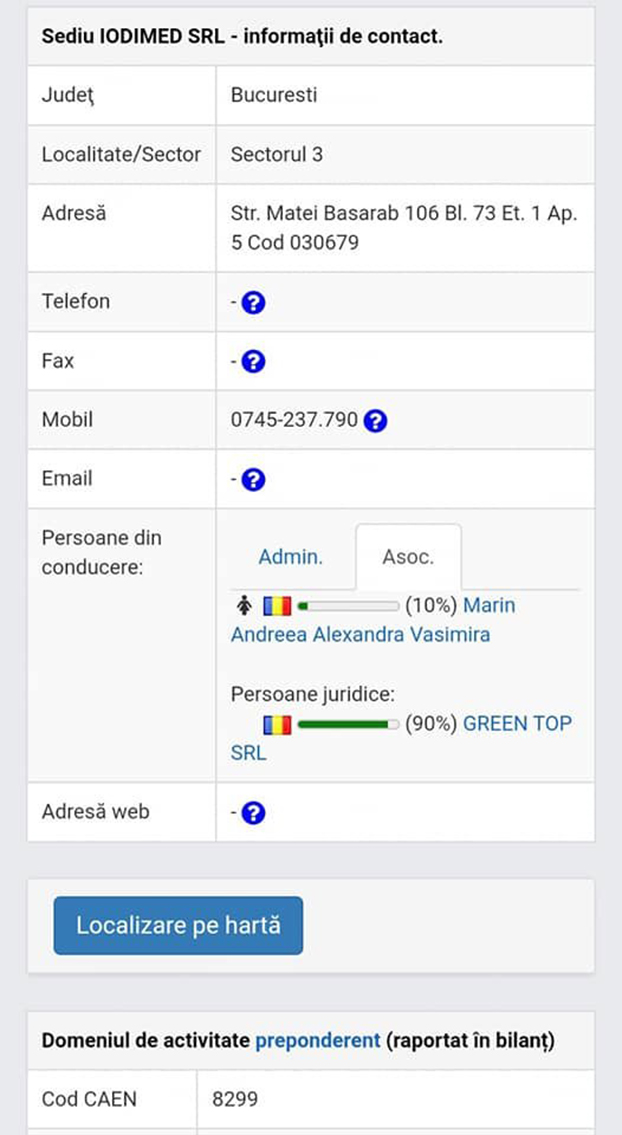This screenshot has height=1135, width=622.
Task: Open help icon next to Mobil number
Action: pyautogui.click(x=374, y=421)
